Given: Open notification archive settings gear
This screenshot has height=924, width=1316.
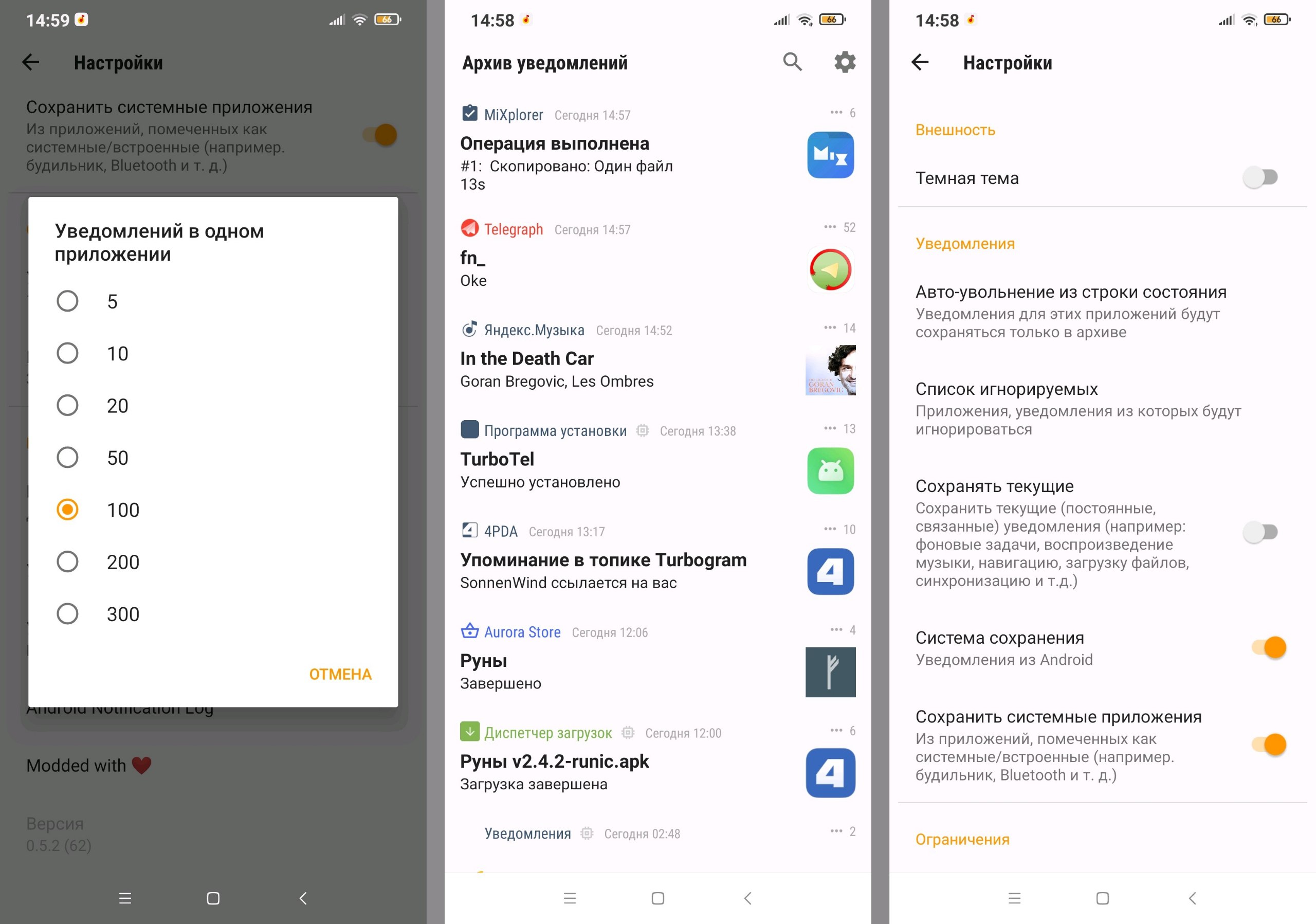Looking at the screenshot, I should 844,62.
